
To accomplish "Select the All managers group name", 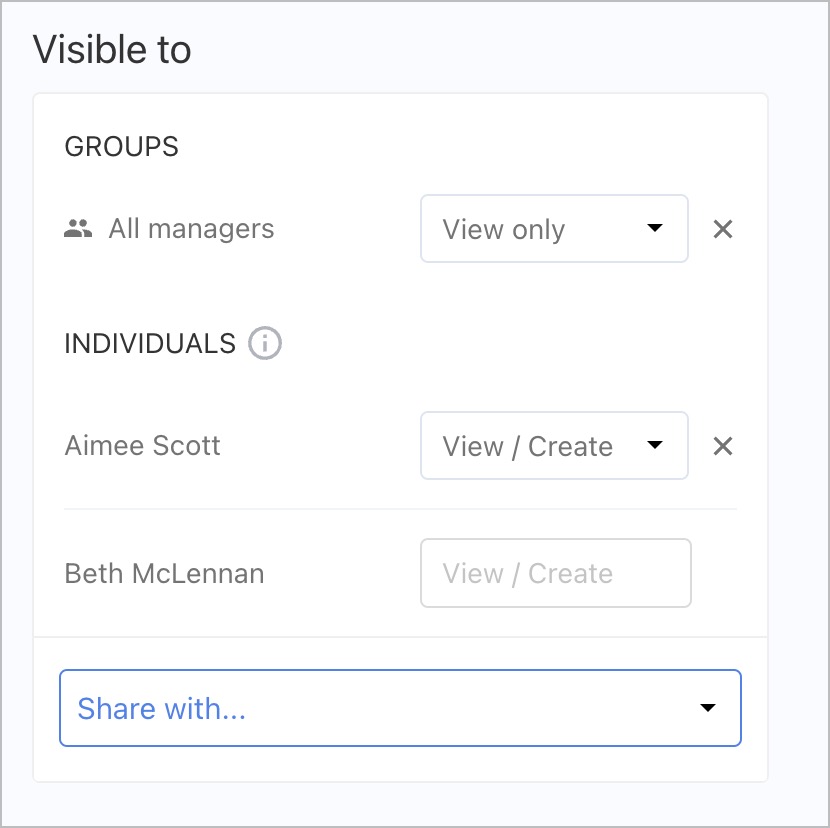I will 191,229.
